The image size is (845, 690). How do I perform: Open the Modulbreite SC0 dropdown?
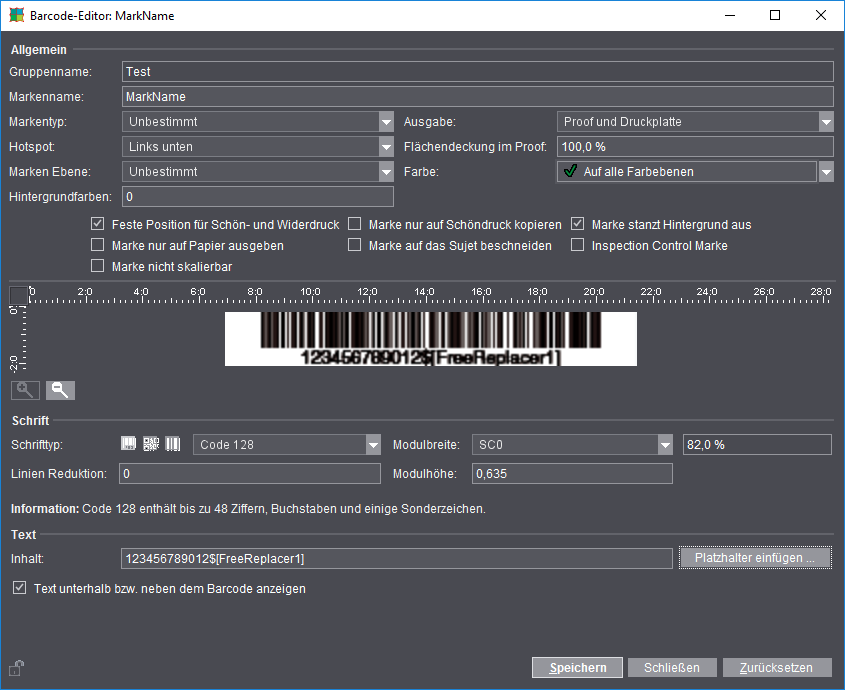click(665, 443)
